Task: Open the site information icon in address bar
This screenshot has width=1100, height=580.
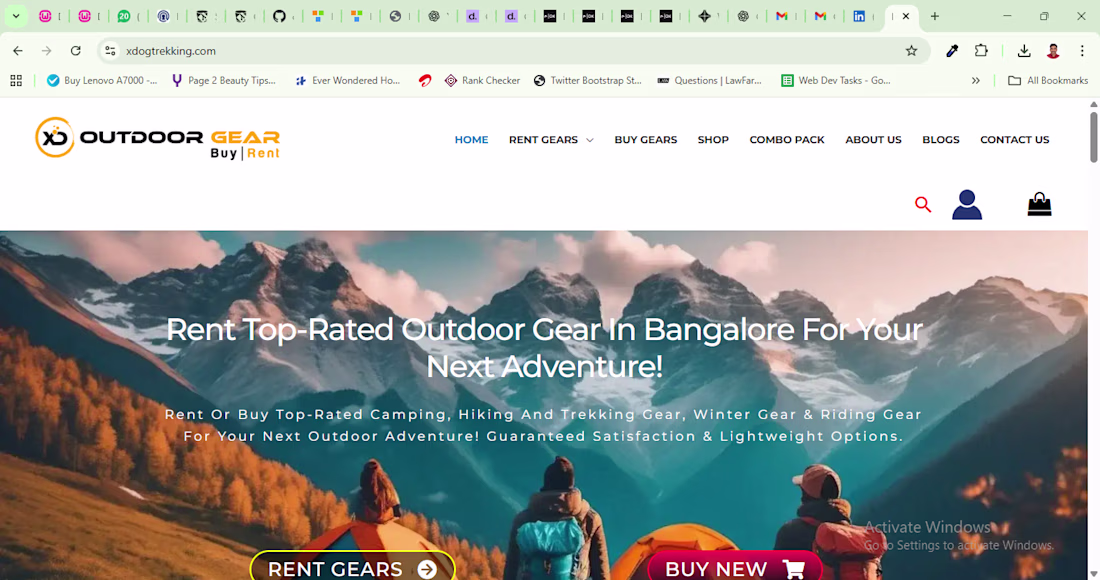Action: click(110, 50)
